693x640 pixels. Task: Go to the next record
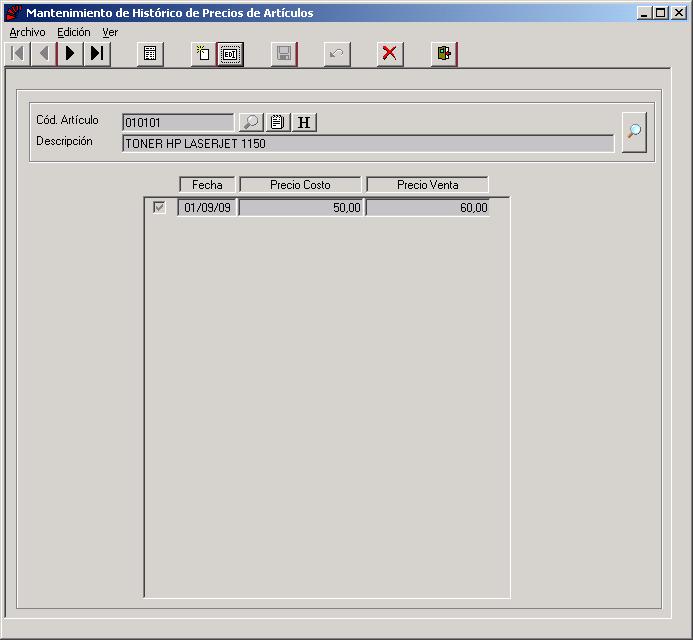(71, 54)
